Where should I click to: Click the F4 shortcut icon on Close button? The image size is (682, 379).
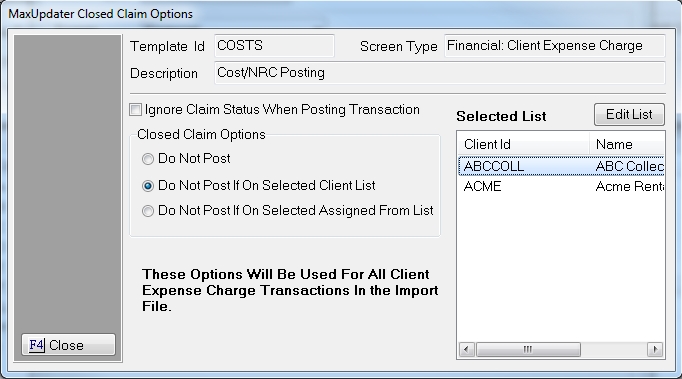[37, 345]
